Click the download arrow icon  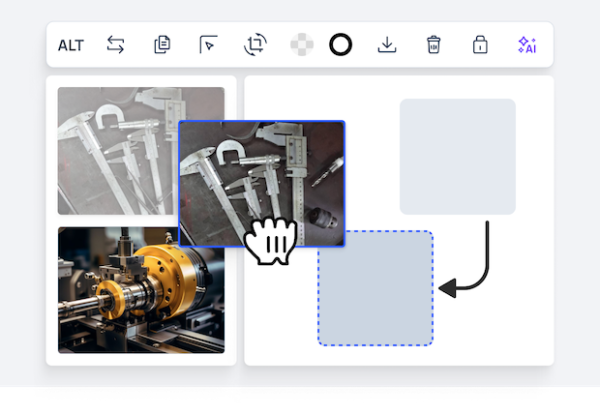[387, 45]
